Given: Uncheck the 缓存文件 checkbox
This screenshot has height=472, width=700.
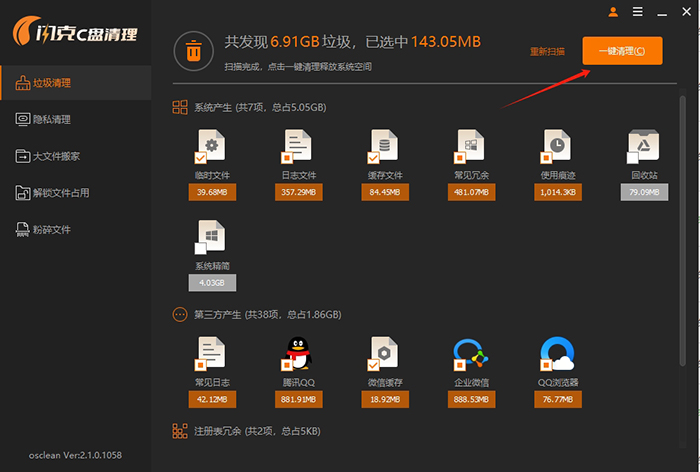Looking at the screenshot, I should point(373,158).
